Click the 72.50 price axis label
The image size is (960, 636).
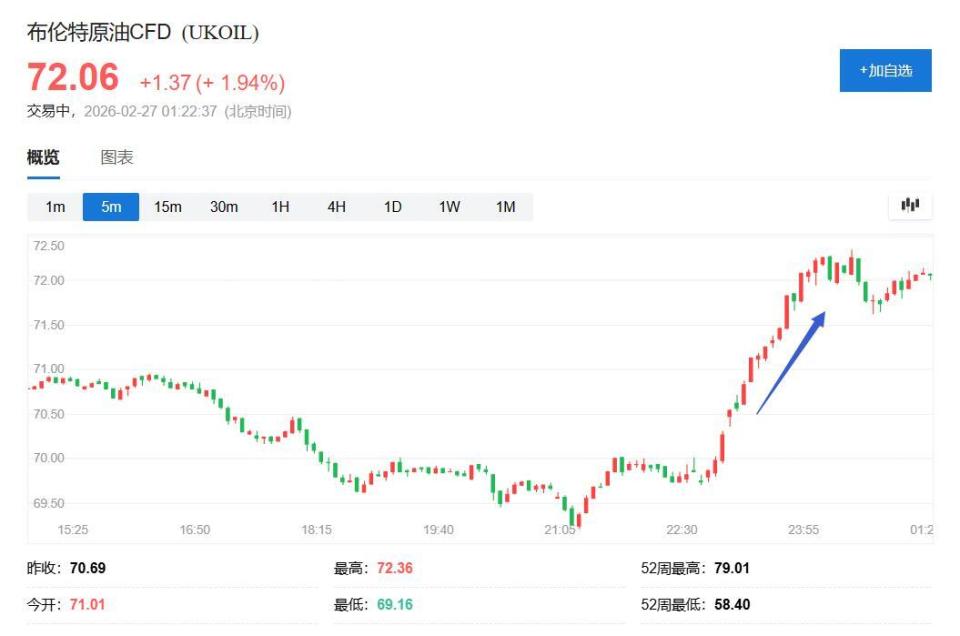tap(48, 246)
